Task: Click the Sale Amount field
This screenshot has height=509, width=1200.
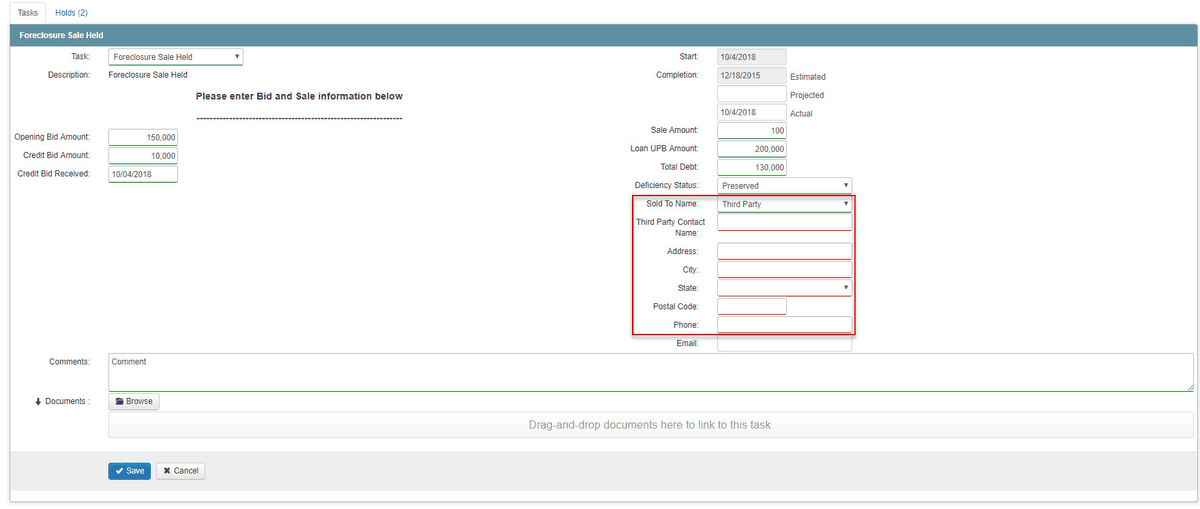Action: 752,130
